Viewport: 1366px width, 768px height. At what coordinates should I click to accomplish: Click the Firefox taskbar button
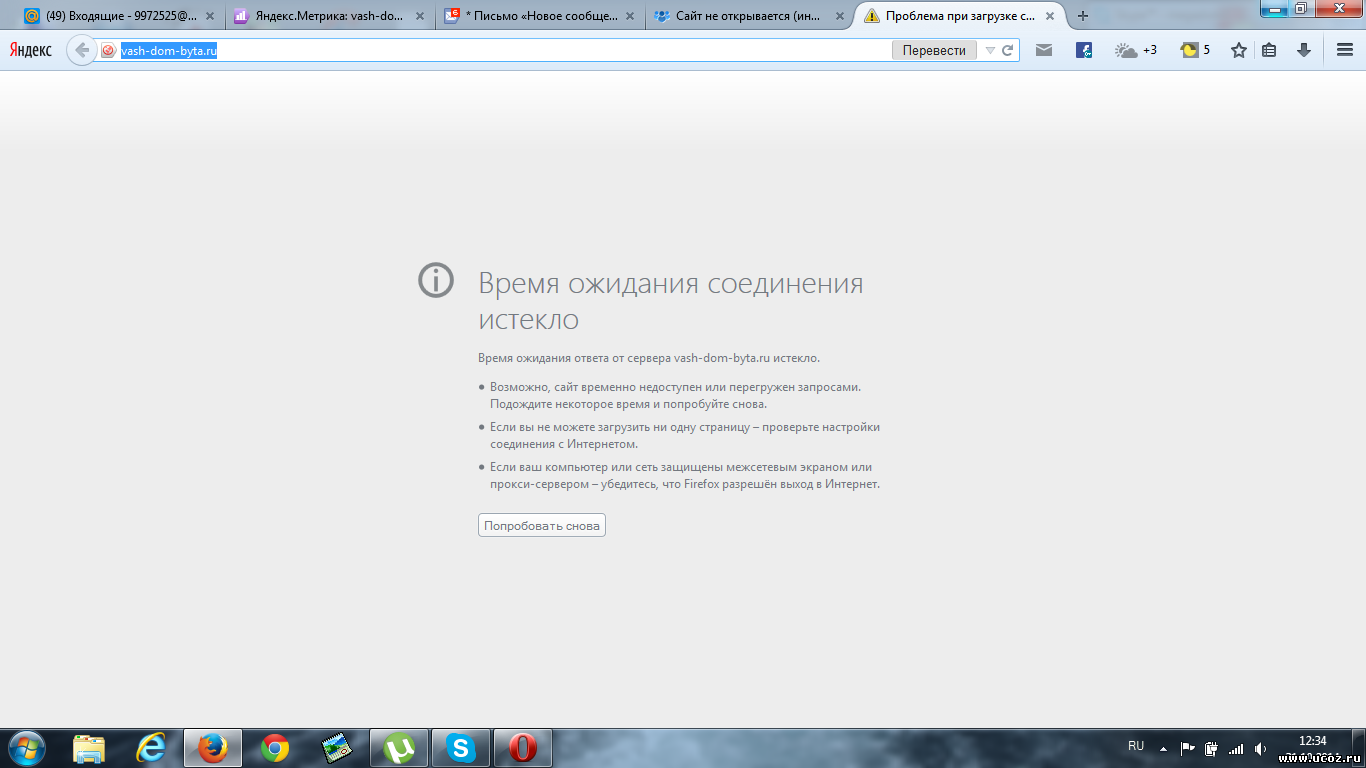pyautogui.click(x=213, y=748)
